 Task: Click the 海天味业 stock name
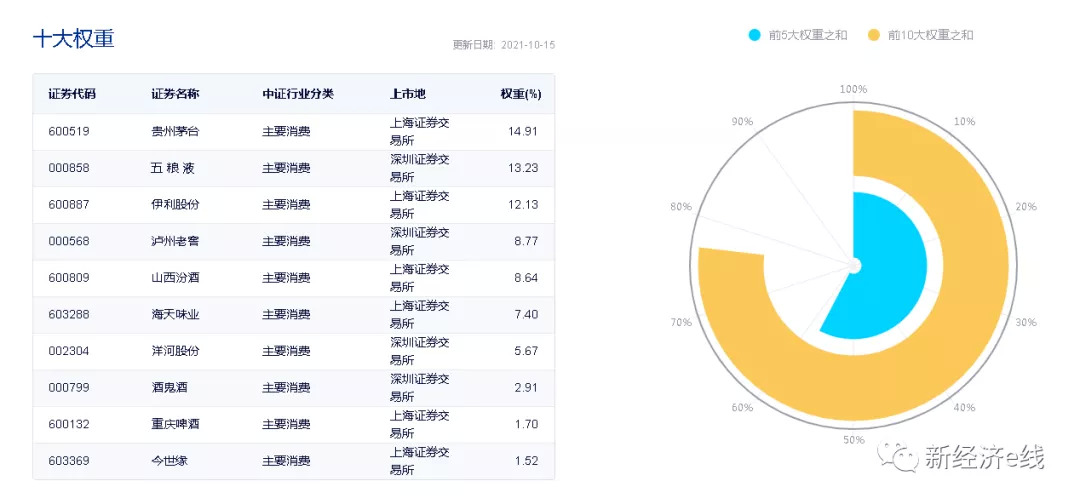175,314
